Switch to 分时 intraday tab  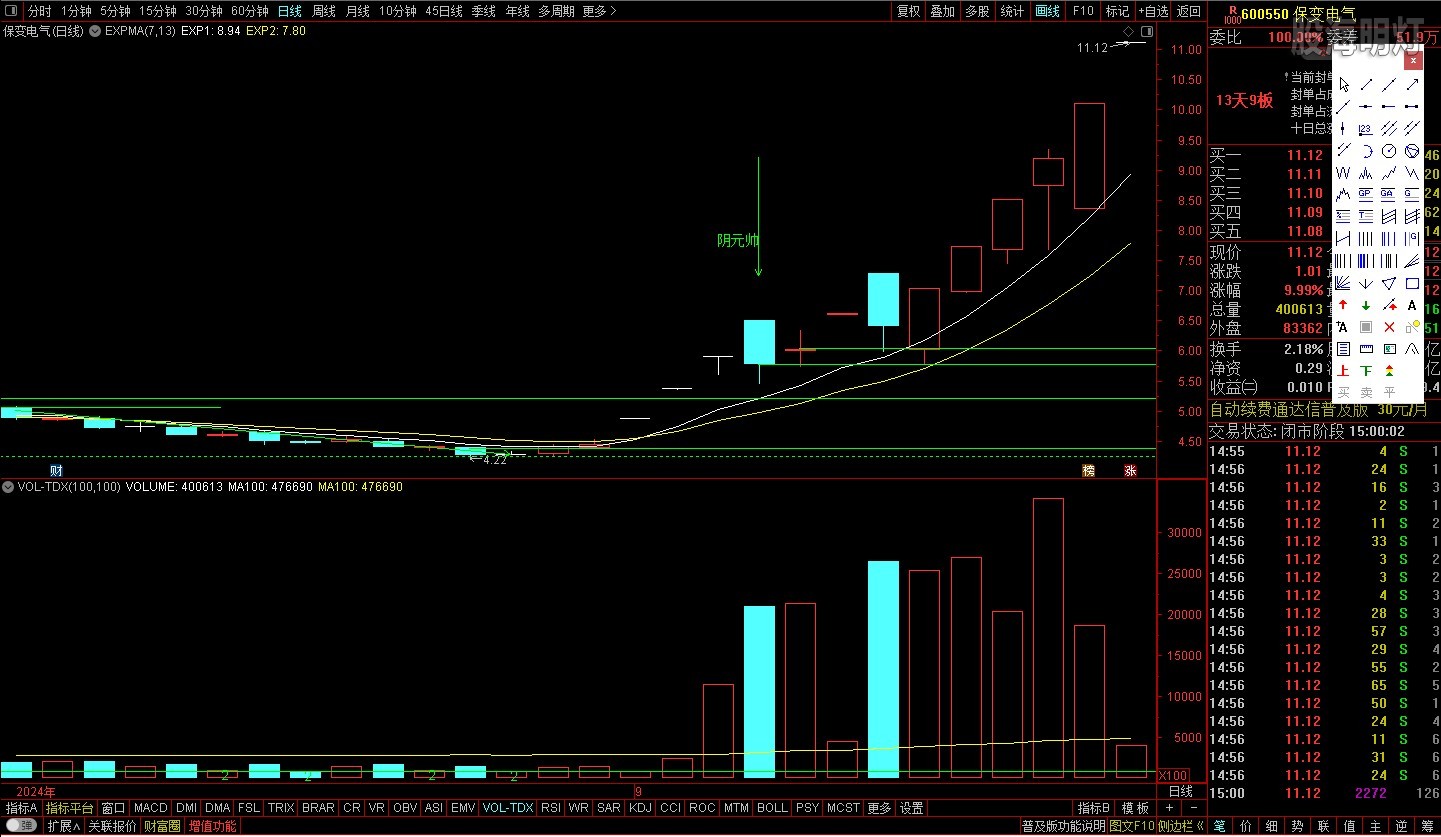click(39, 11)
